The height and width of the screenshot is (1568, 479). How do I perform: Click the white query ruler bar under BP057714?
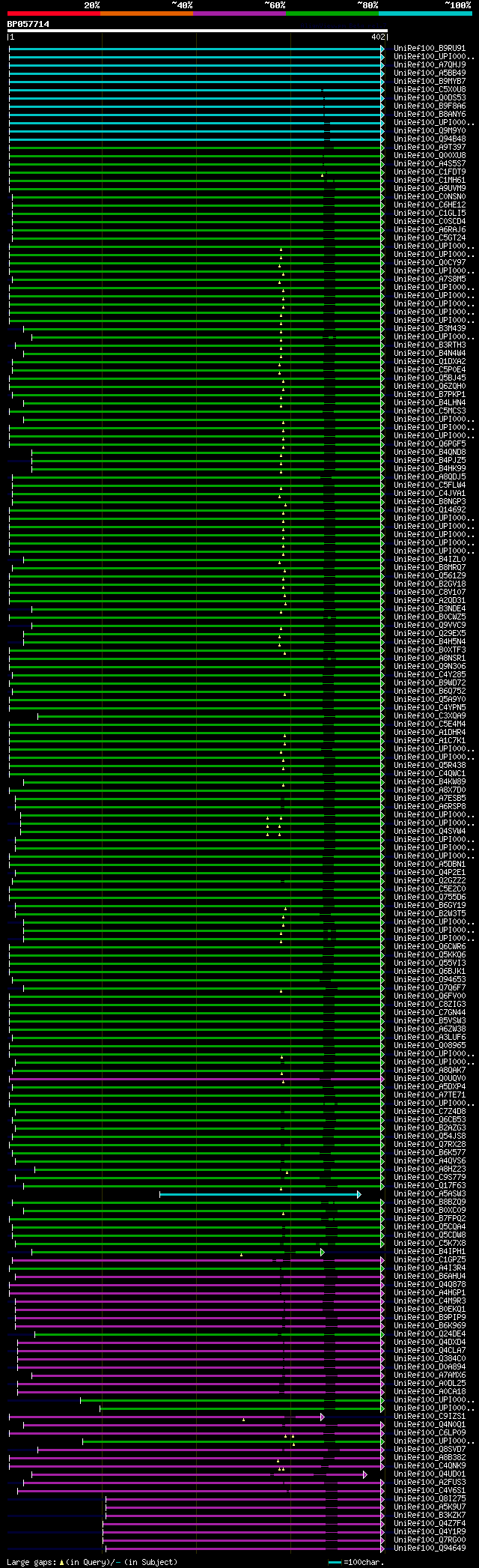tap(198, 31)
